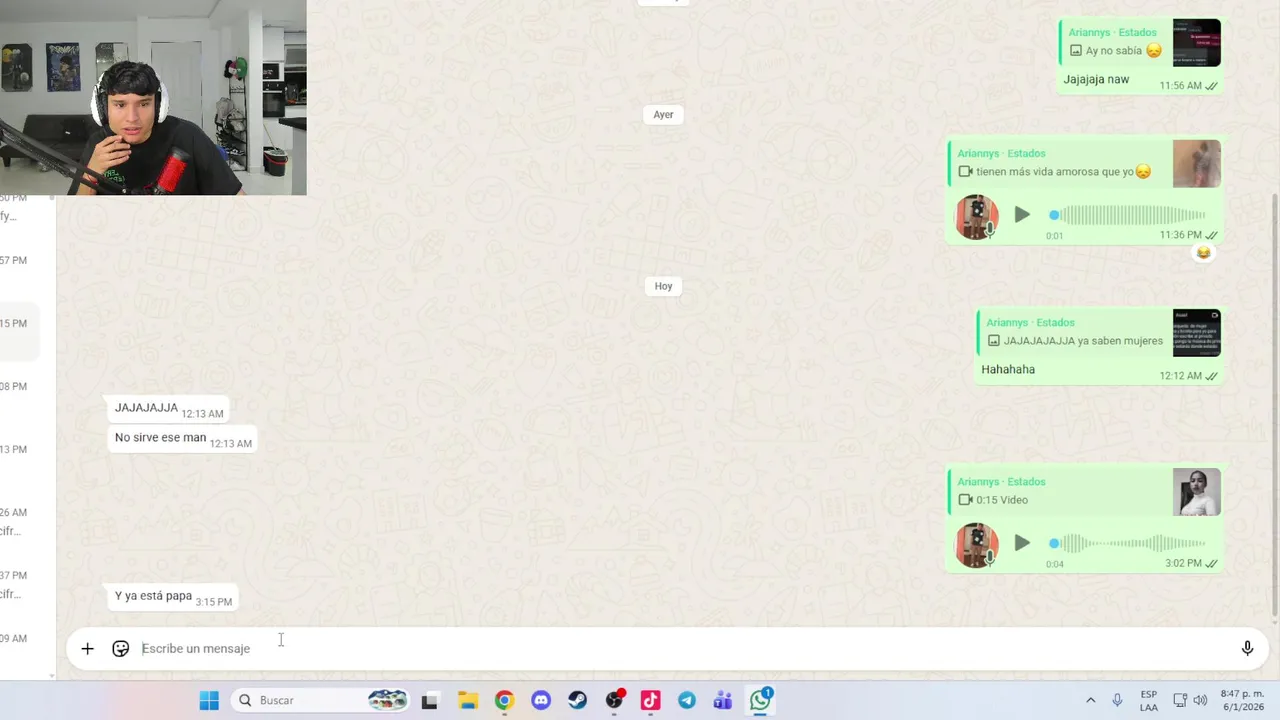This screenshot has width=1280, height=720.
Task: Play the 0:01 voice message
Action: [x=1021, y=215]
